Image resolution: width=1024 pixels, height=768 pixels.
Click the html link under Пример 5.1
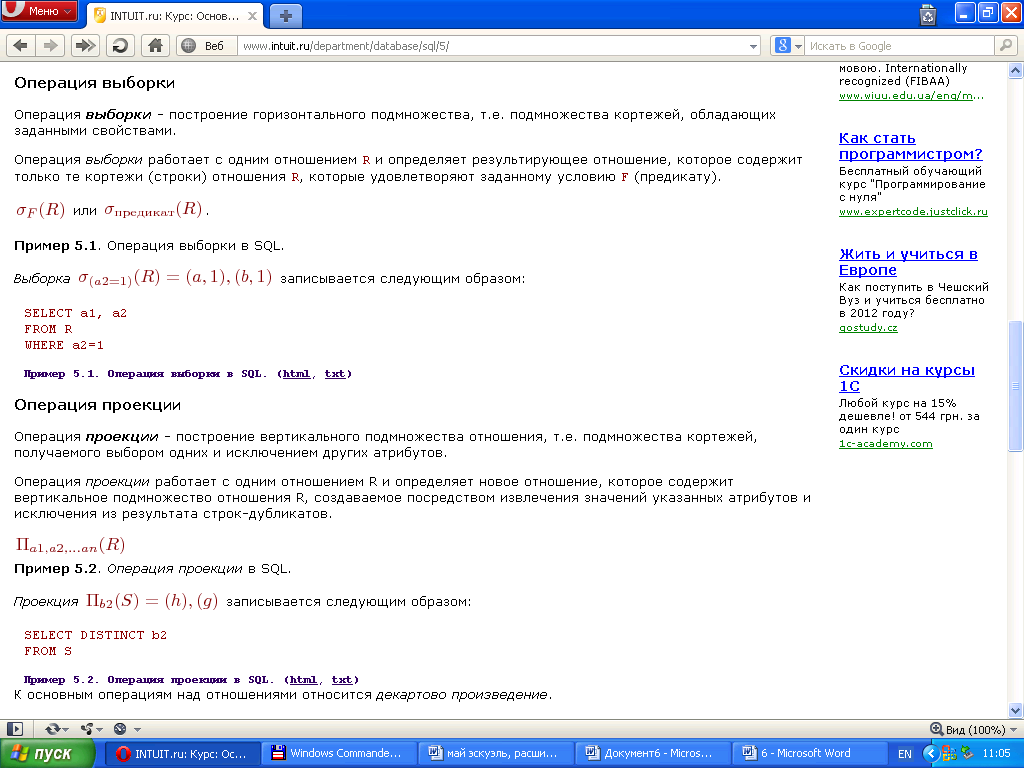(296, 373)
